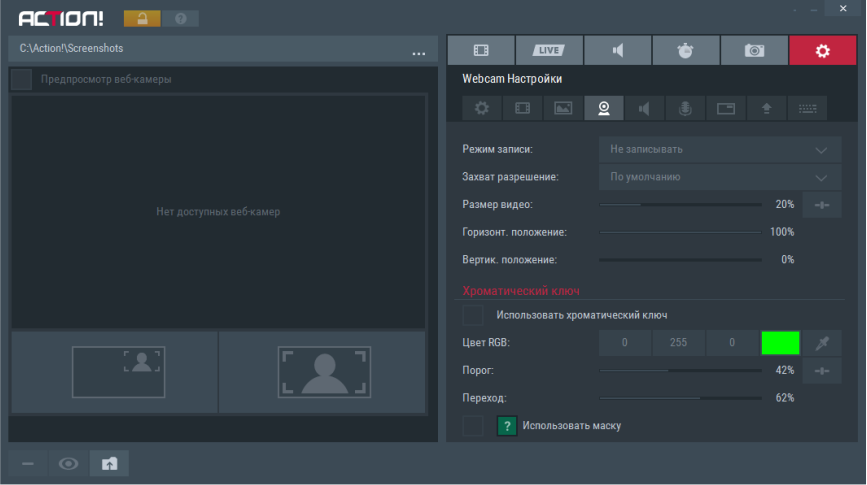Select the microphone settings icon

(x=685, y=108)
